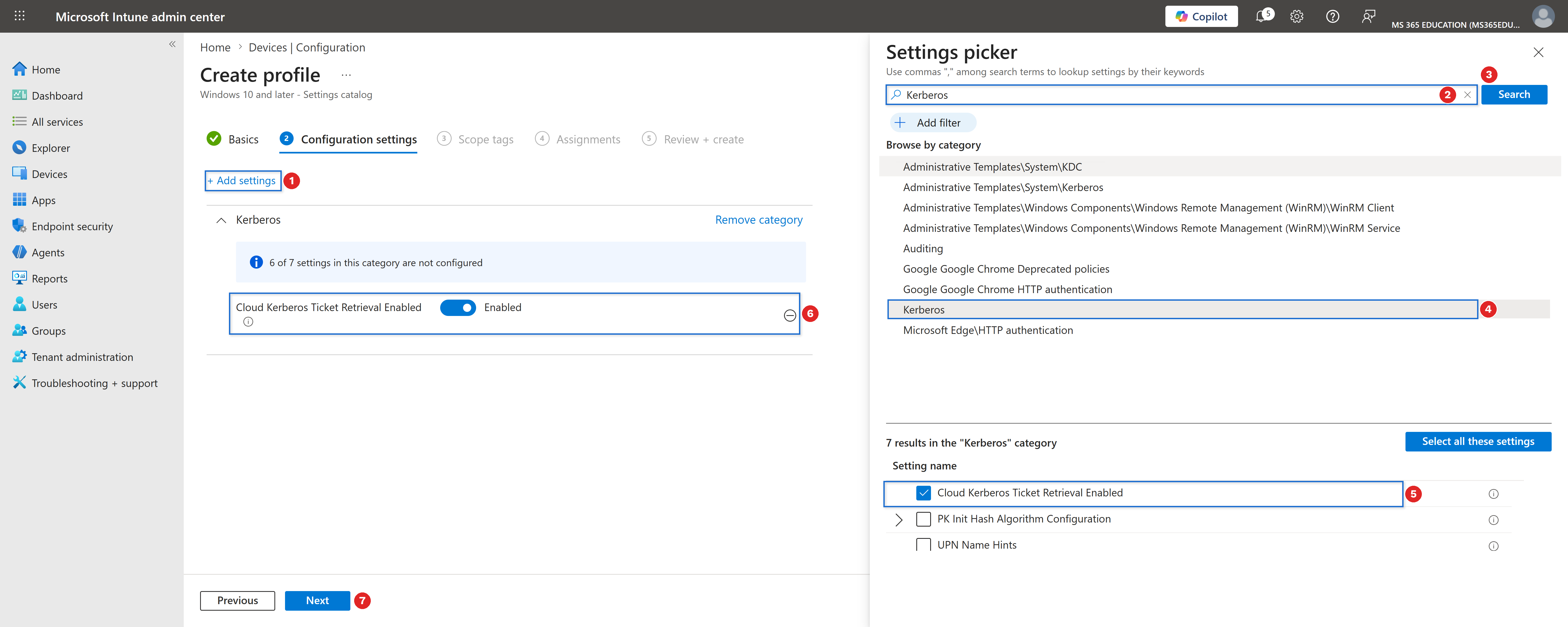The width and height of the screenshot is (1568, 627).
Task: Open the feedback icon in header
Action: 1368,16
